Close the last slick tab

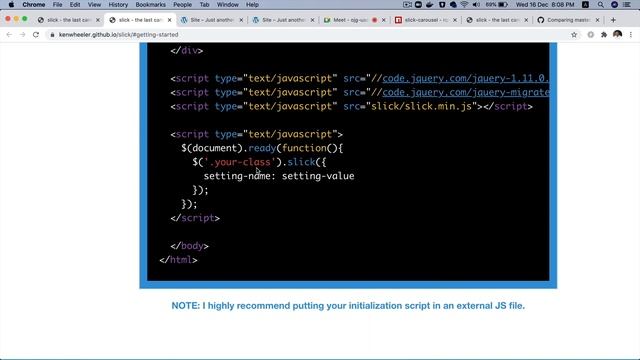526,20
